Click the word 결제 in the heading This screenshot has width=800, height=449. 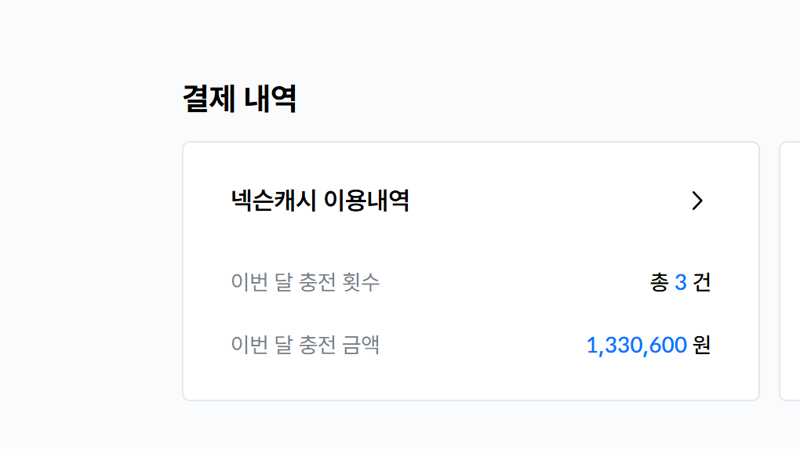pos(209,98)
